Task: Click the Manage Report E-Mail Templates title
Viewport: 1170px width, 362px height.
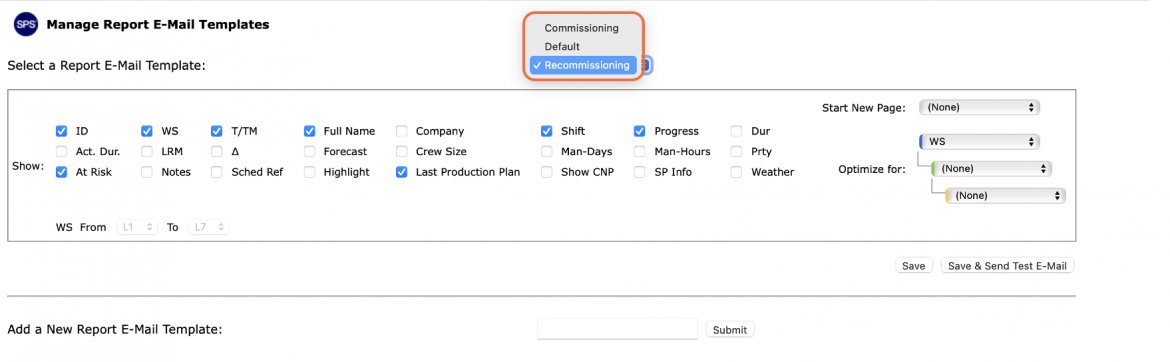Action: [x=157, y=25]
